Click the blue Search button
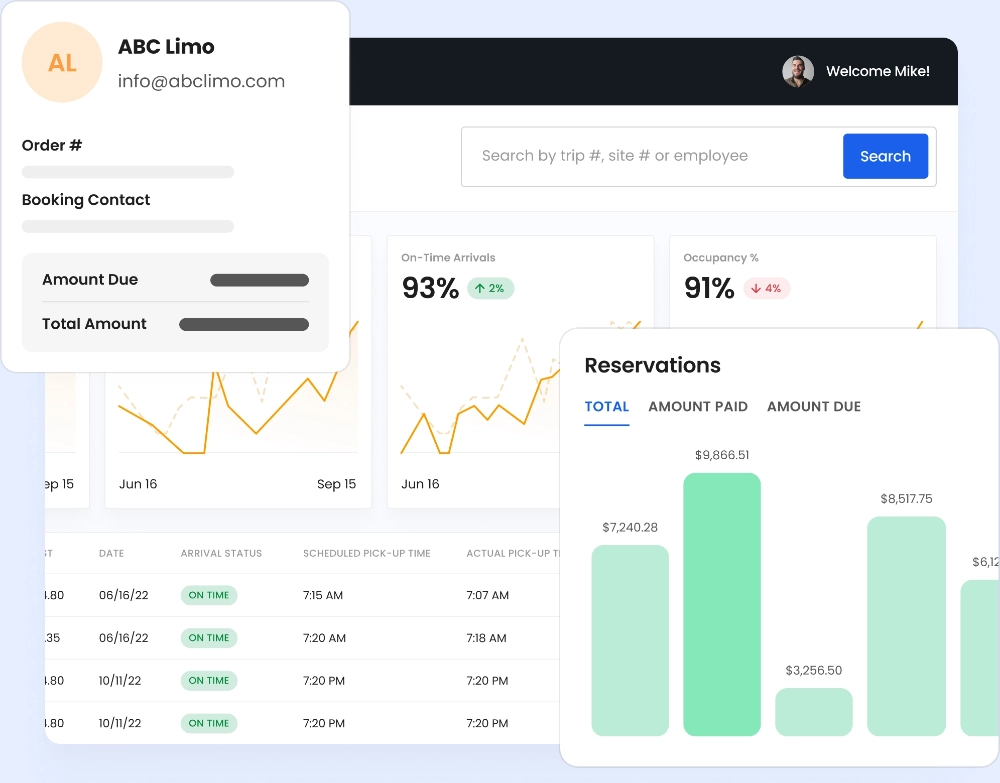Screen dimensions: 1000x783 coord(885,156)
